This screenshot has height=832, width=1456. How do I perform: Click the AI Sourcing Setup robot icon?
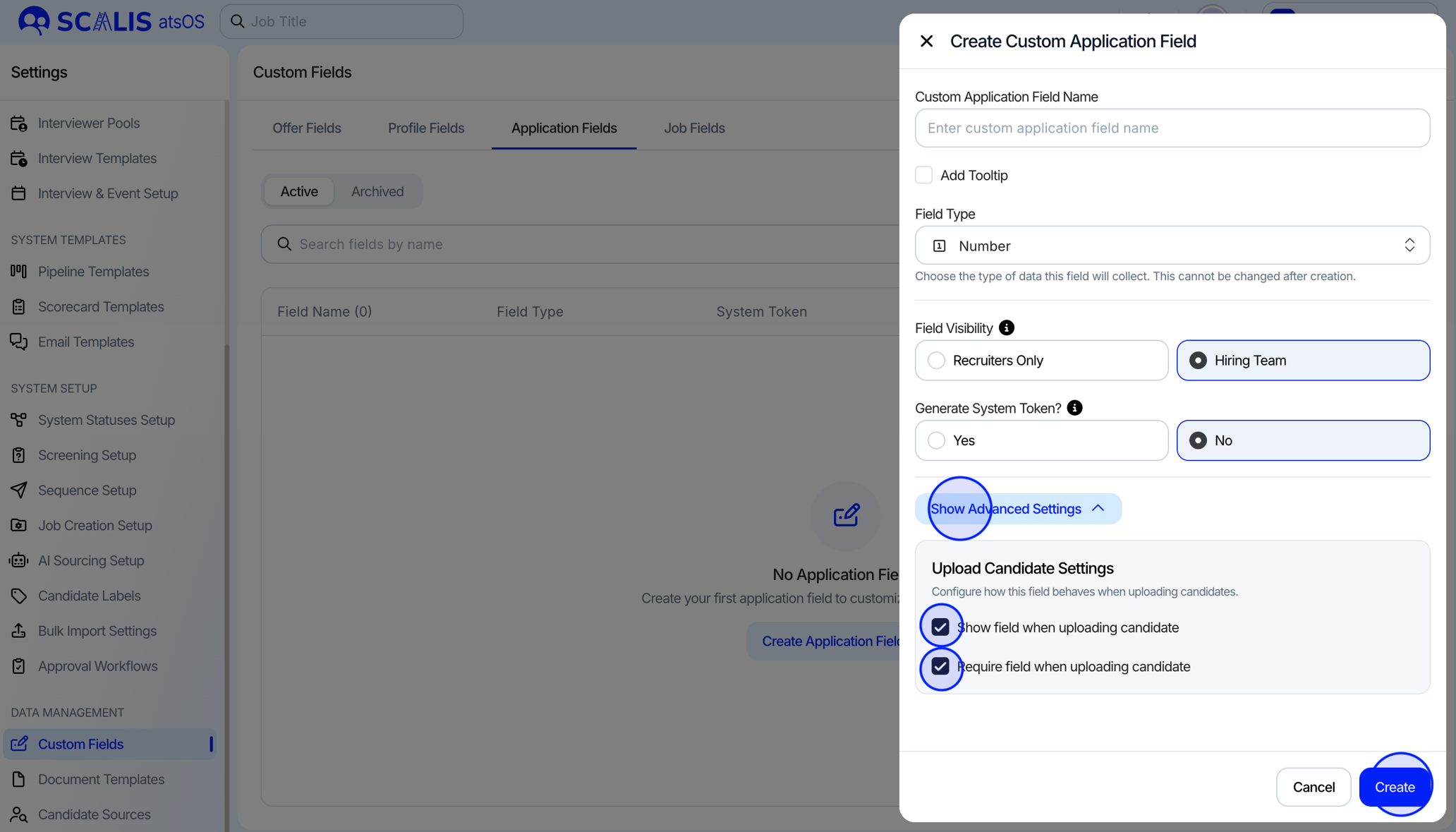19,561
